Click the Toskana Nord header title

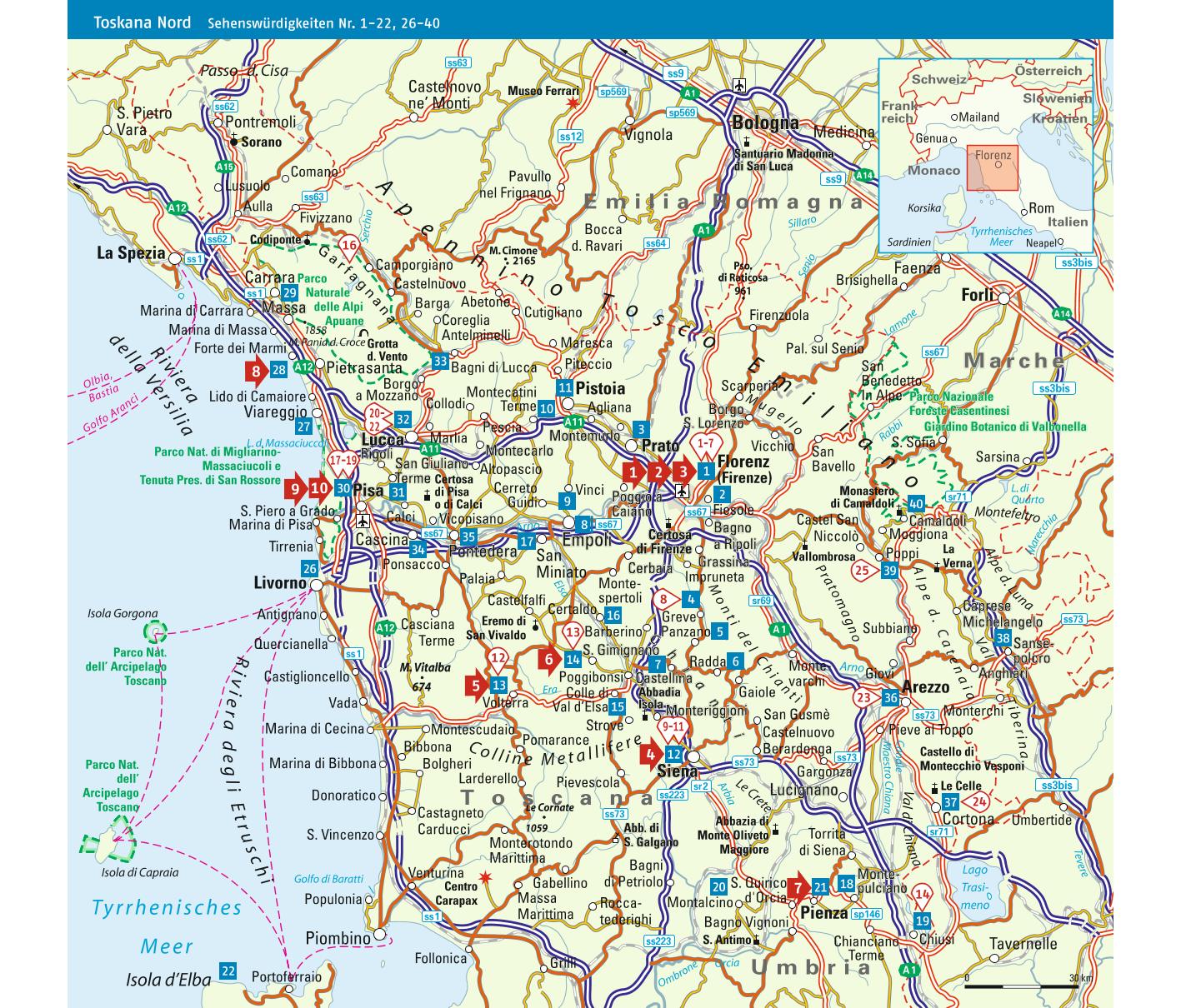click(142, 22)
